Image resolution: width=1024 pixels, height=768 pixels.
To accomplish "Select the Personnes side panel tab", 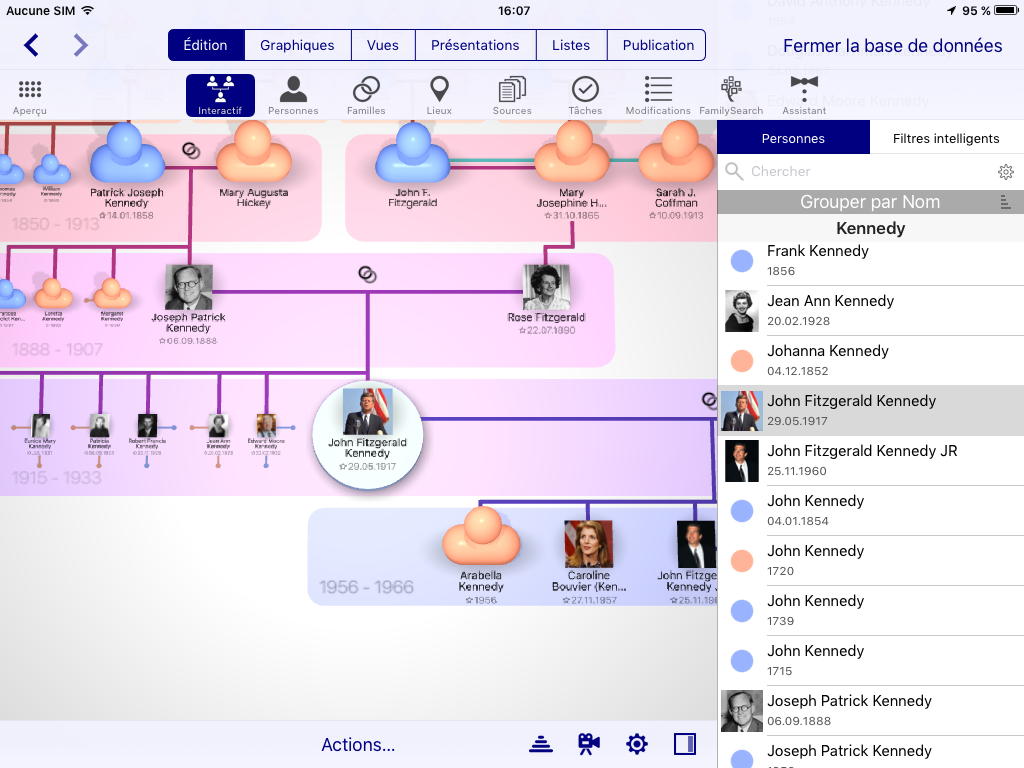I will [x=793, y=138].
